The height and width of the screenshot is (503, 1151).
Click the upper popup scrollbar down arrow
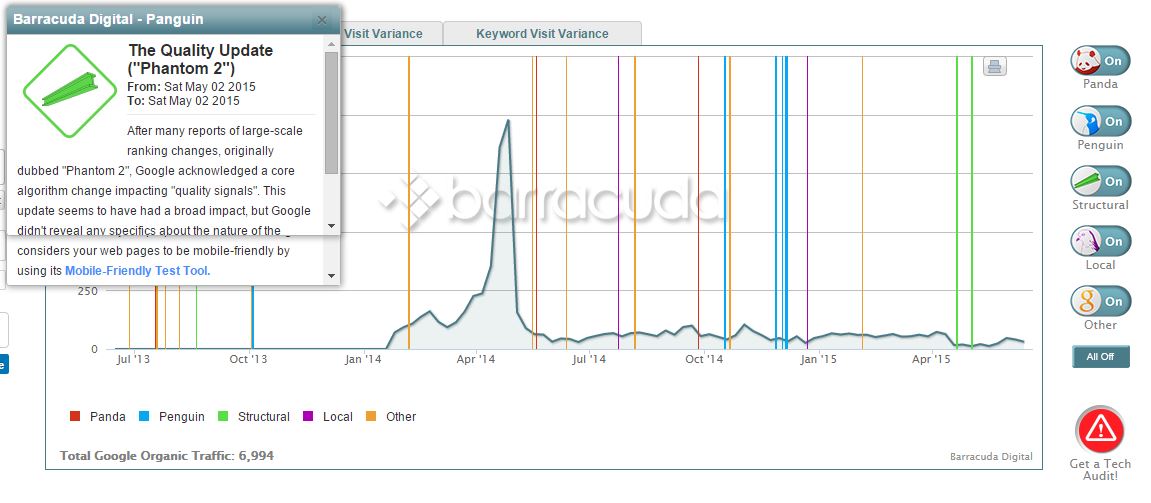click(x=331, y=226)
